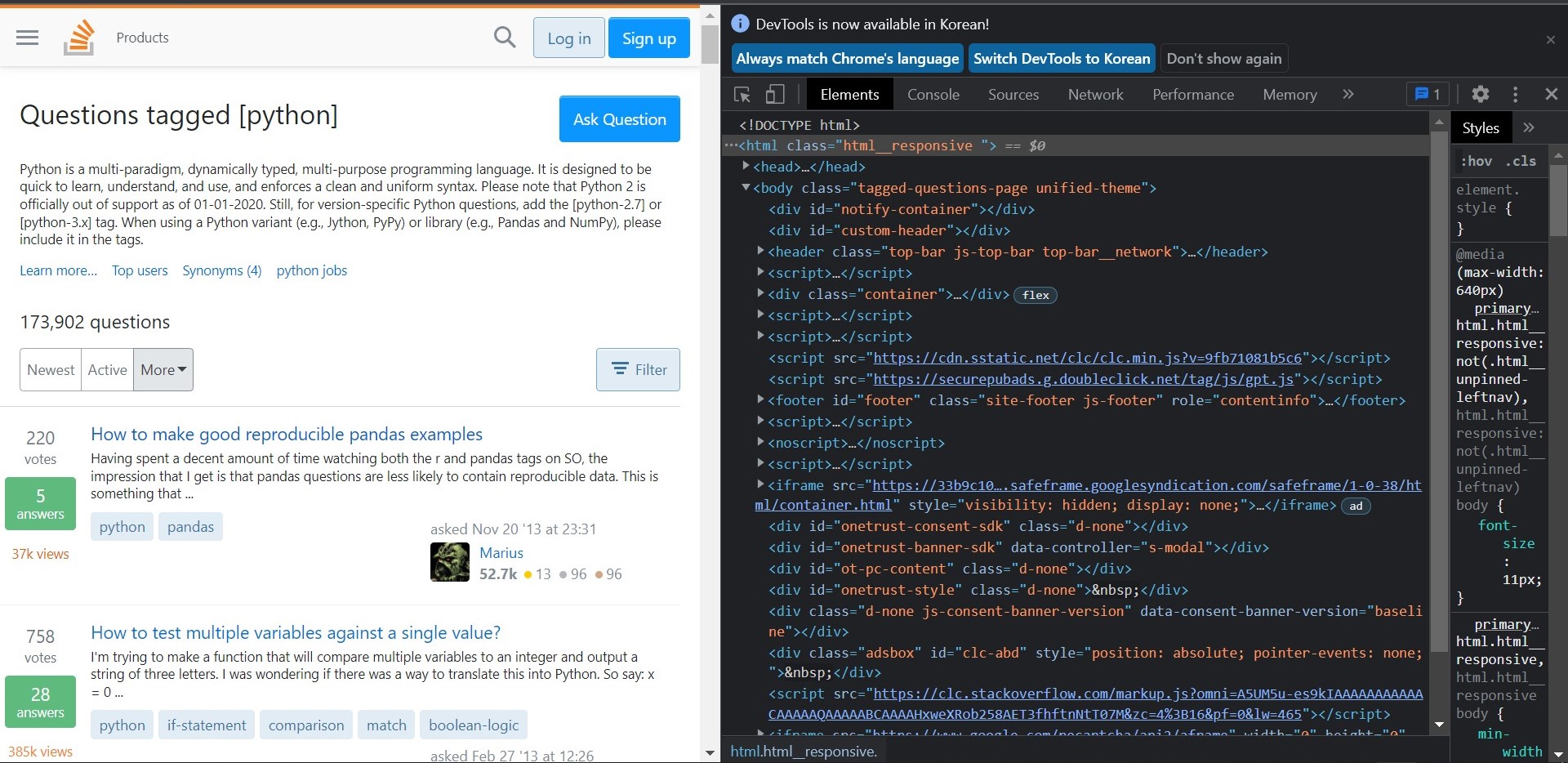Expand the header top-bar node
This screenshot has height=763, width=1568.
[x=760, y=251]
